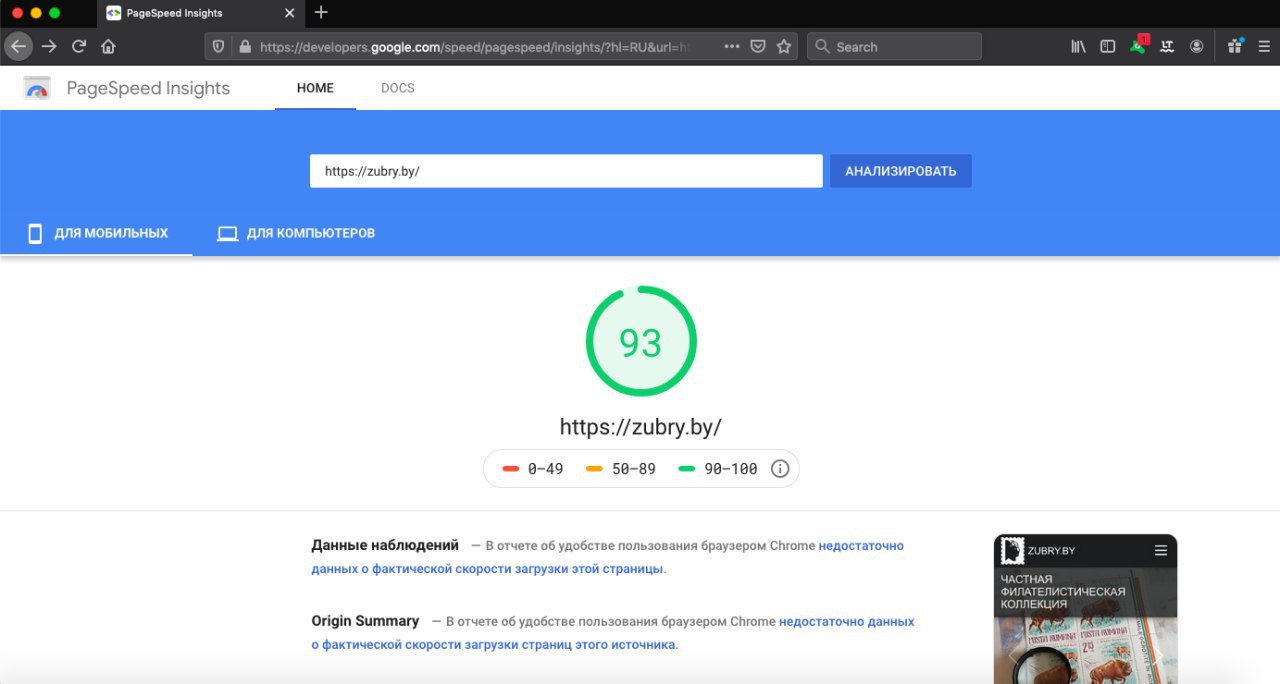Open a new browser tab
Viewport: 1280px width, 684px height.
[320, 12]
